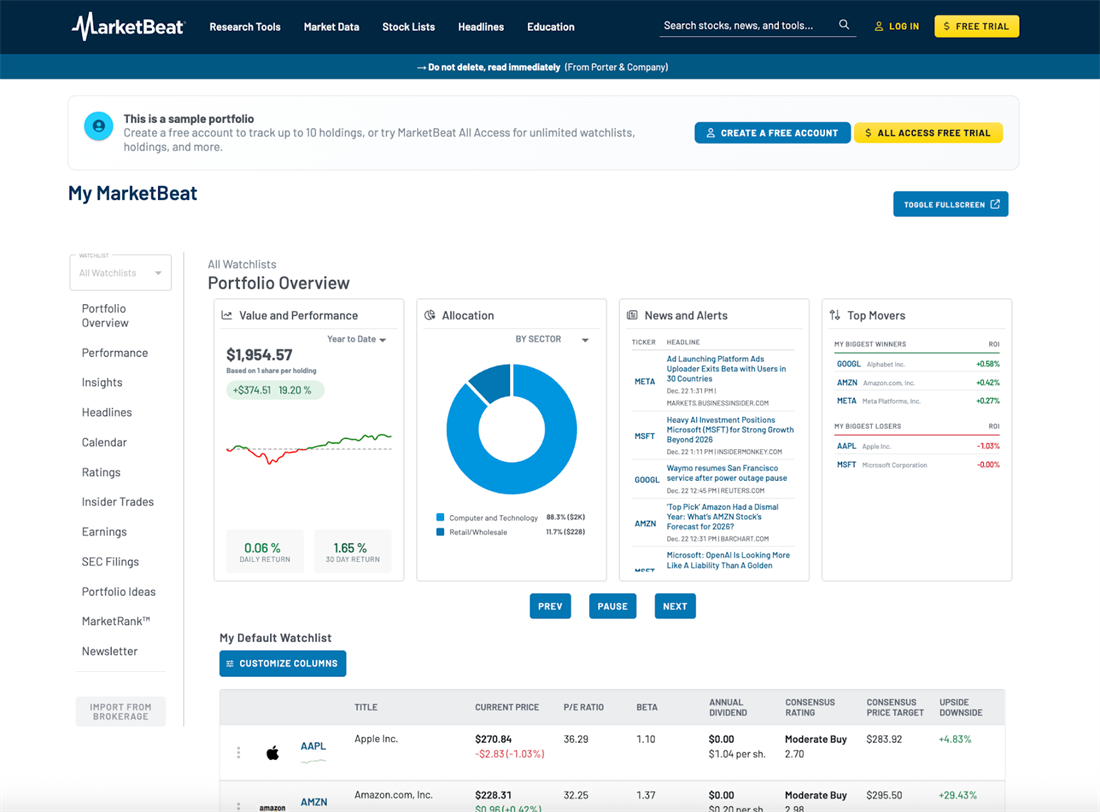Click the Retail/Wholesale legend swatch
This screenshot has width=1100, height=812.
(x=441, y=532)
